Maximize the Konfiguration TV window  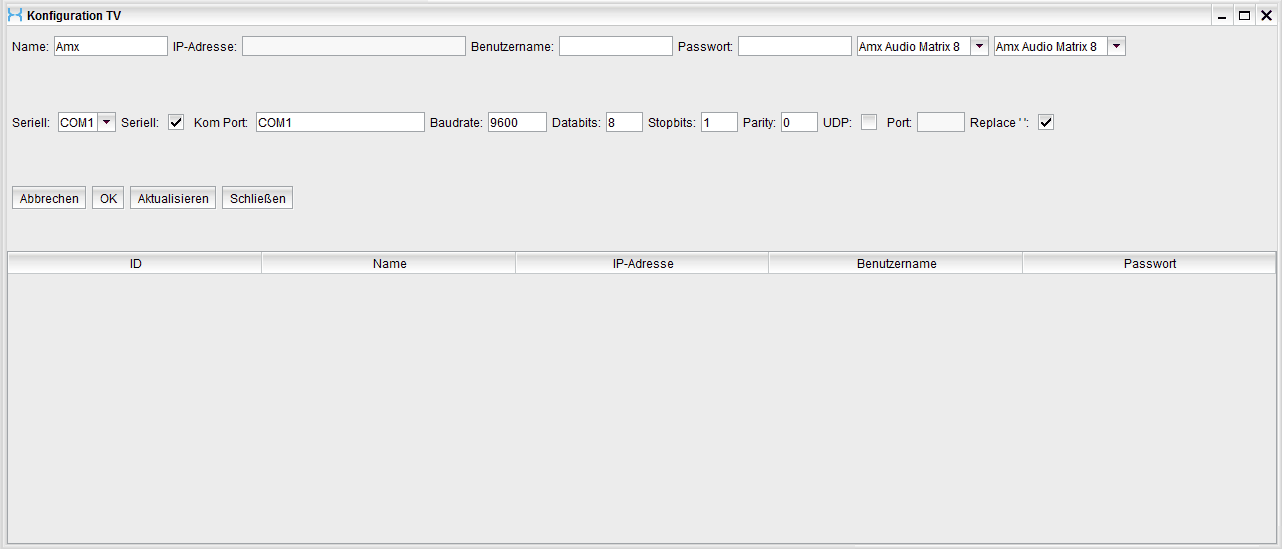1244,15
